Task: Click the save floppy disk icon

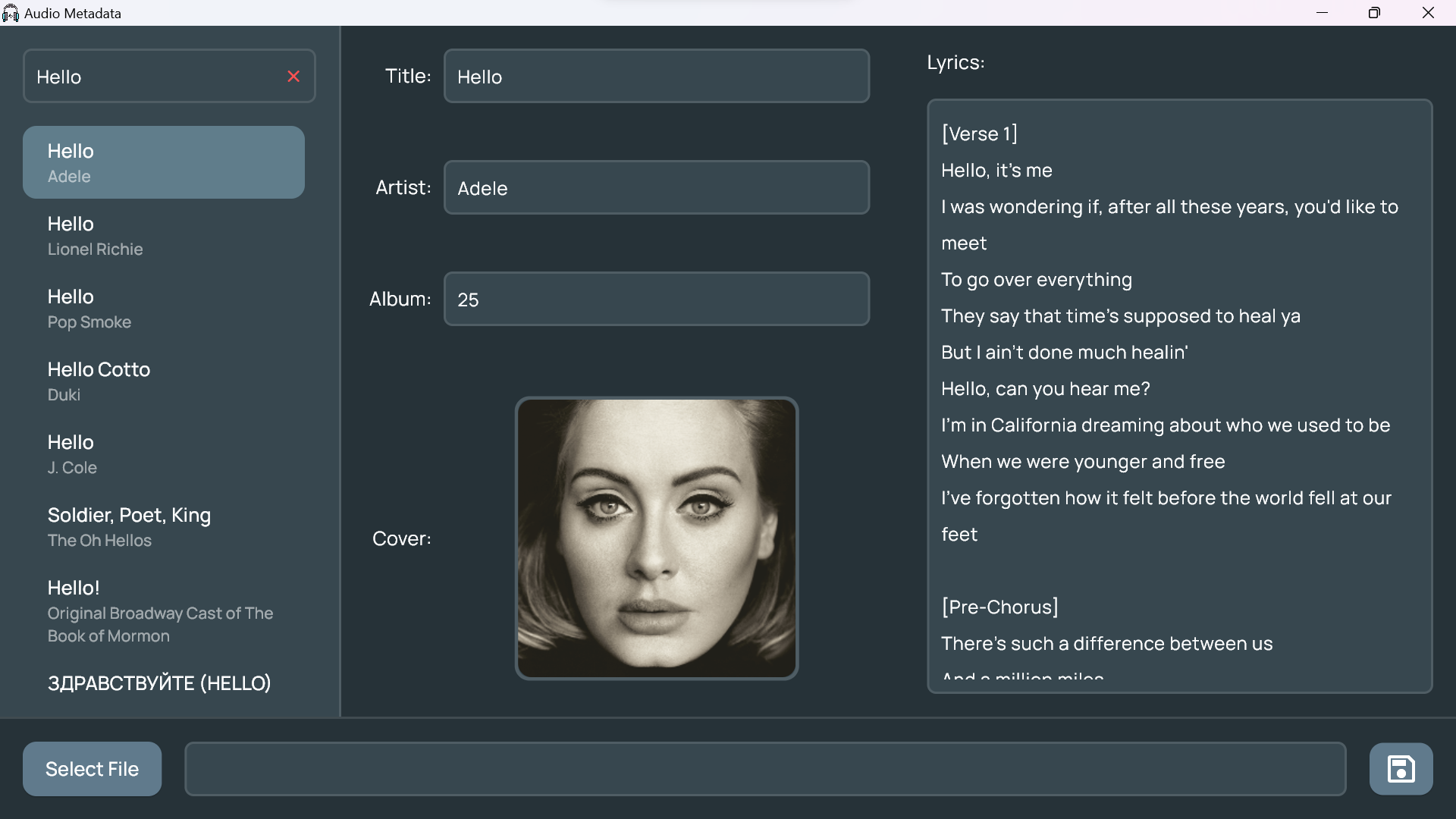Action: [1401, 769]
